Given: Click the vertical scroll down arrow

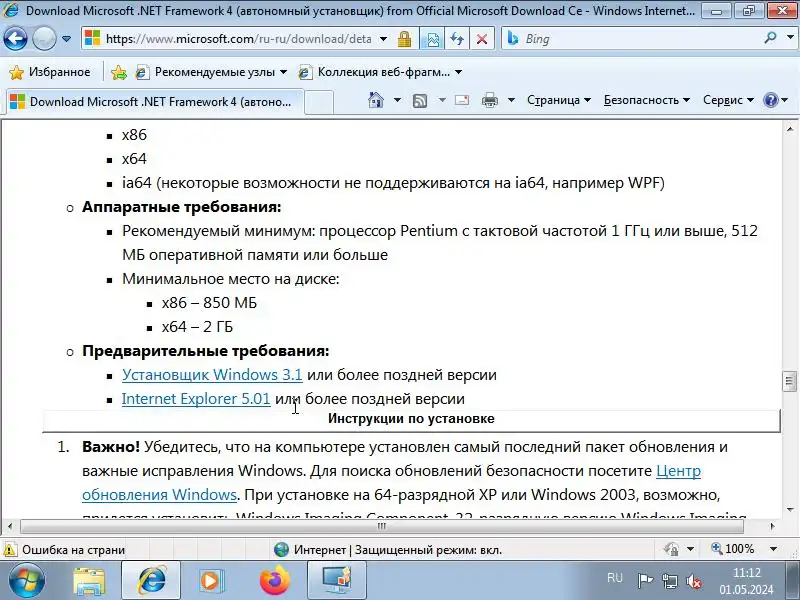Looking at the screenshot, I should tap(790, 509).
